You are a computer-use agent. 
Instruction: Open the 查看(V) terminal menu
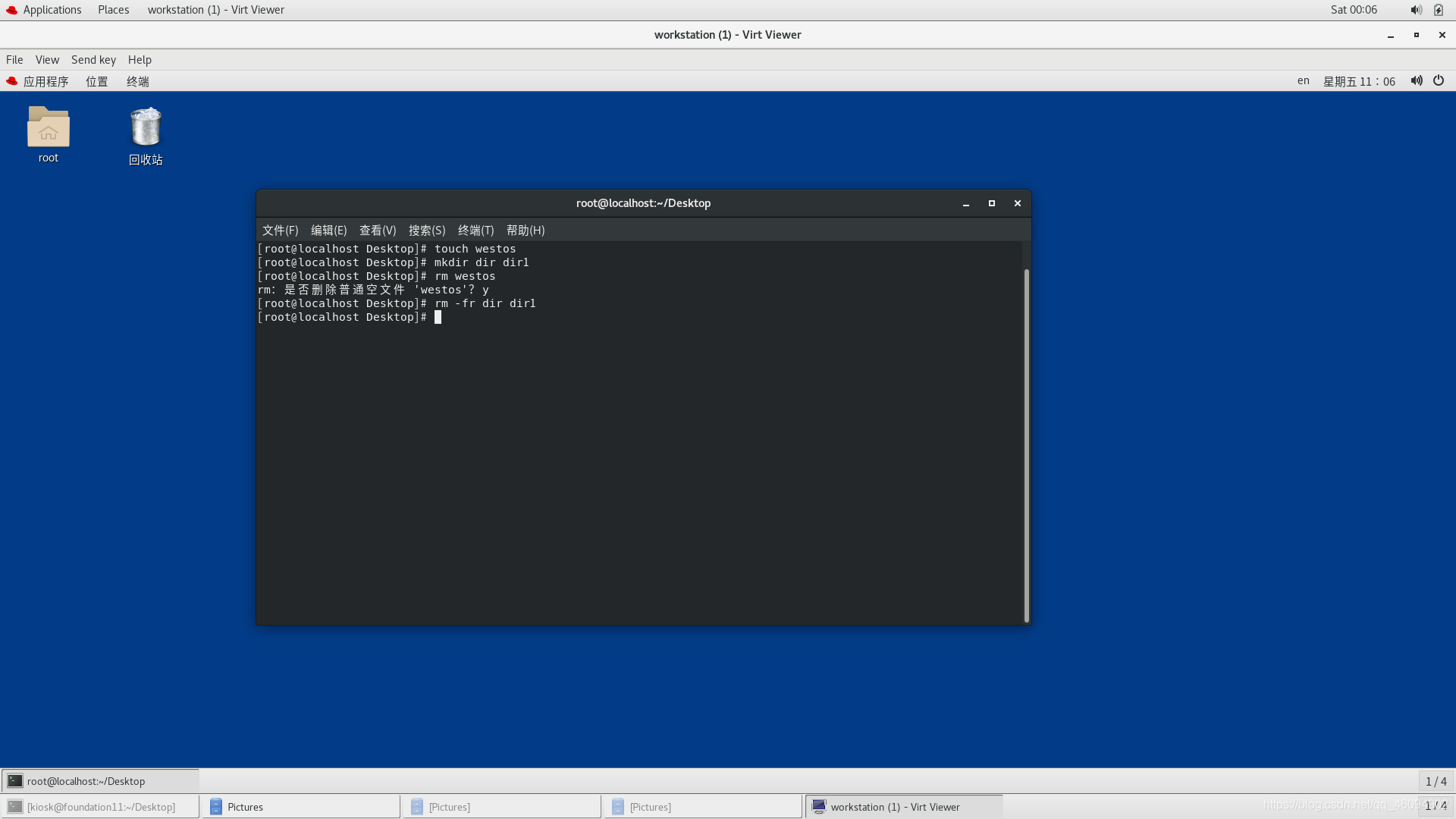pos(378,231)
